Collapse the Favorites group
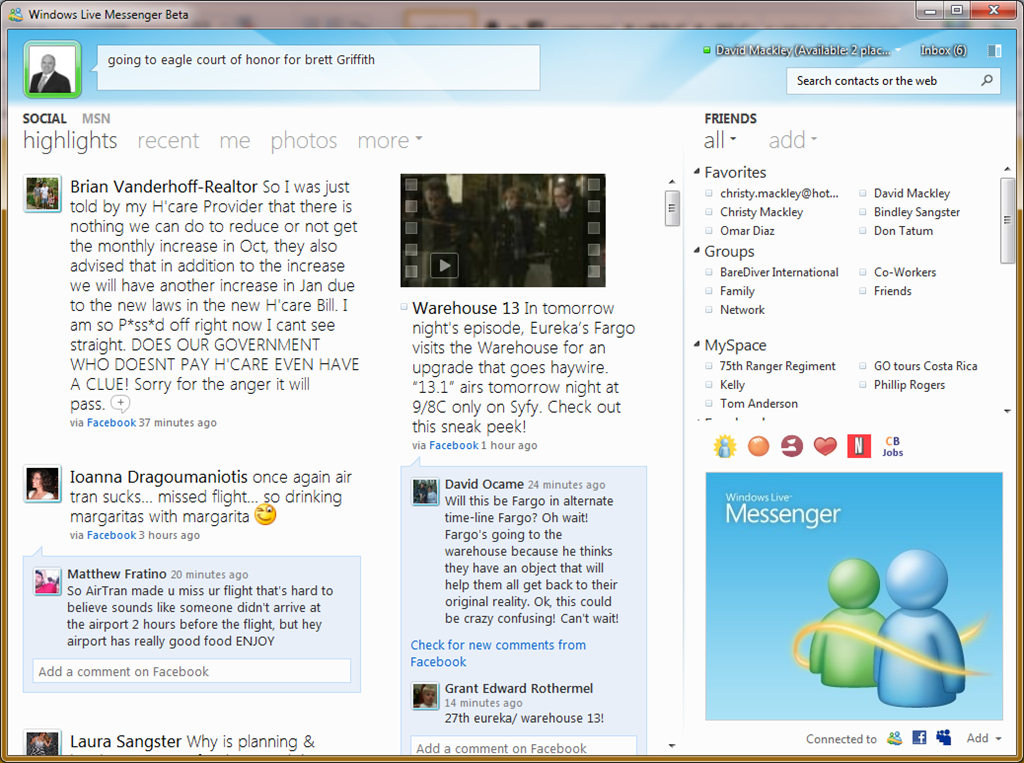 [696, 172]
